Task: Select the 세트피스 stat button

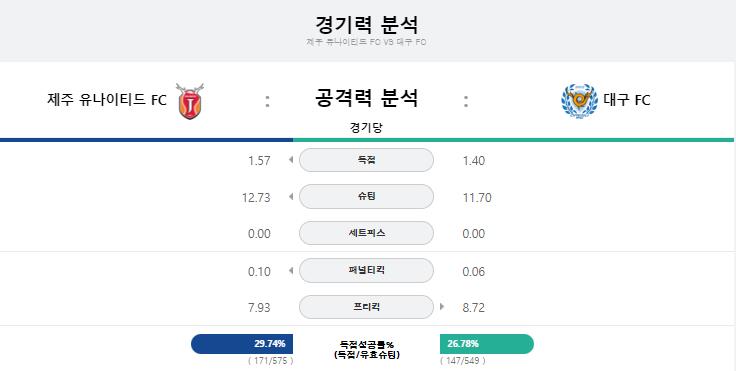Action: [x=366, y=233]
